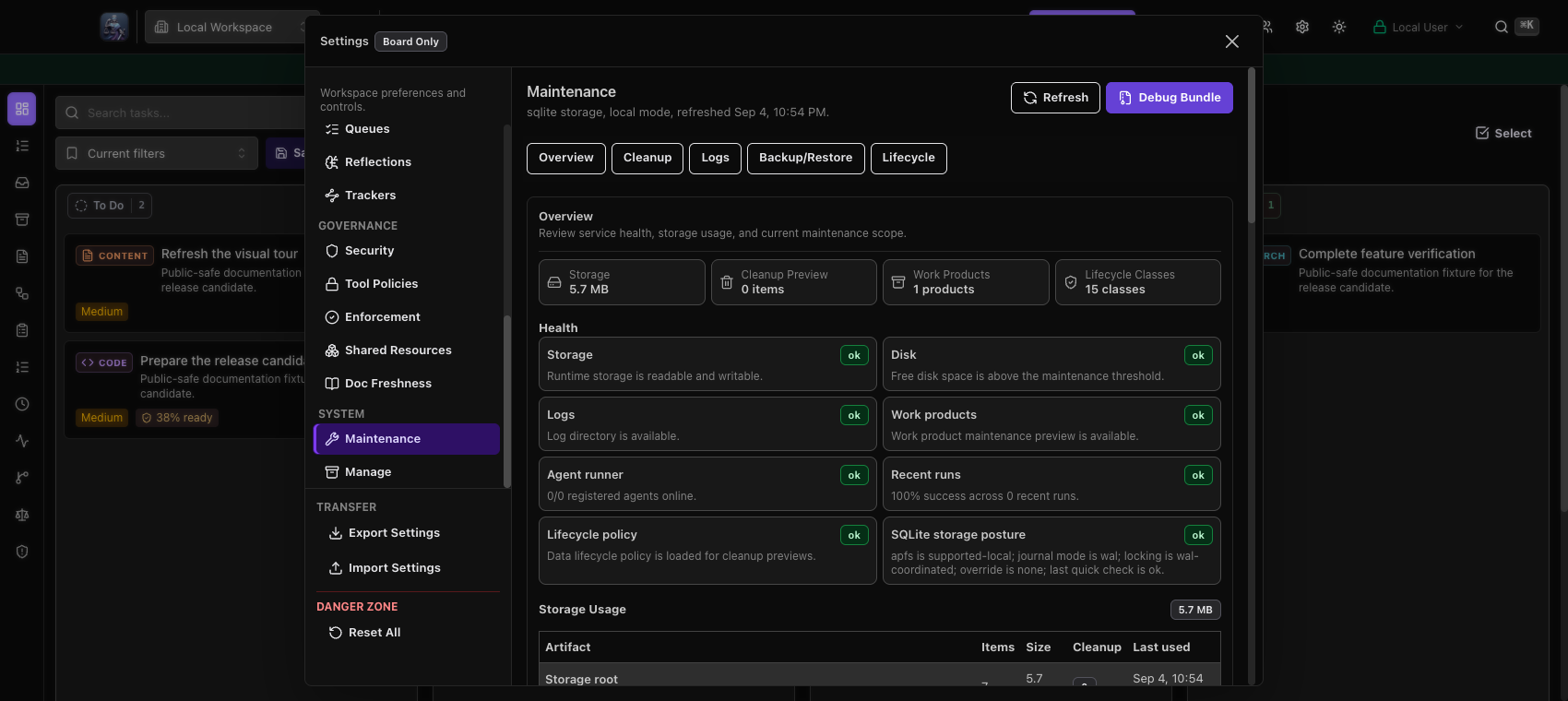Click the Debug Bundle button
Screen dimensions: 1568x701
tap(1170, 98)
